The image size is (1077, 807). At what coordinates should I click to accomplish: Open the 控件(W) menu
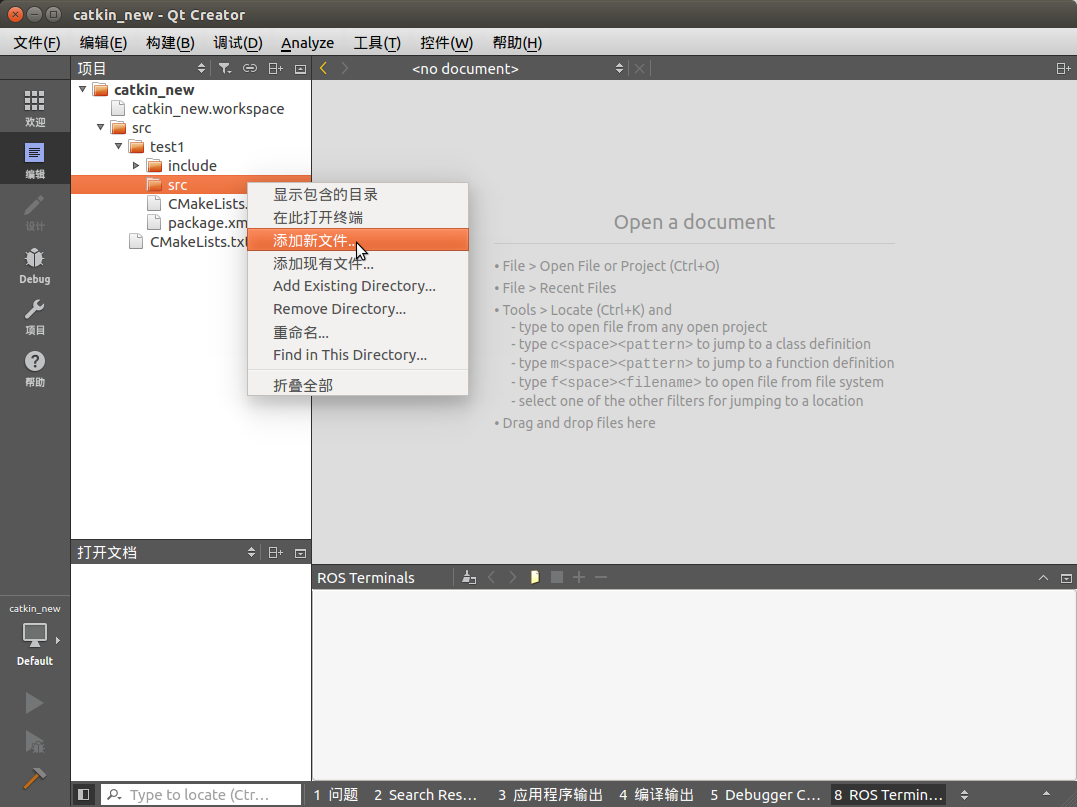[x=446, y=43]
